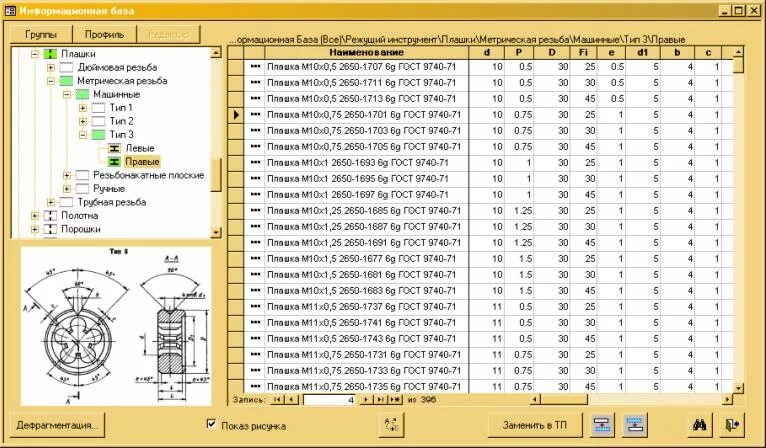Click the tree panel scrollbar down arrow
766x448 pixels.
(216, 233)
